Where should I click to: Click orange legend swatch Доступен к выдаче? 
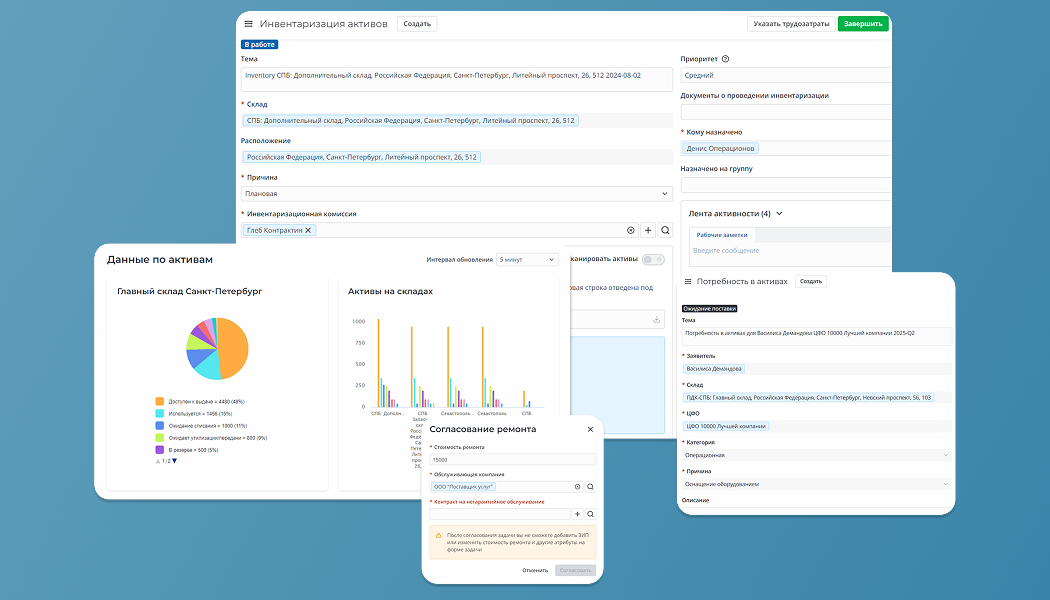tap(159, 401)
